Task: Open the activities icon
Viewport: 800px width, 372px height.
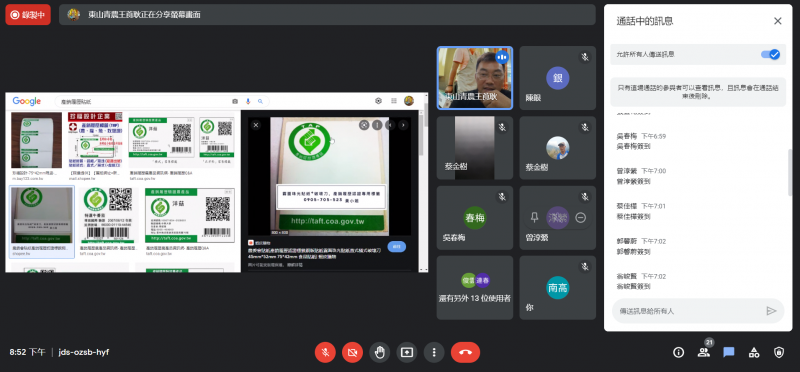Action: 754,352
